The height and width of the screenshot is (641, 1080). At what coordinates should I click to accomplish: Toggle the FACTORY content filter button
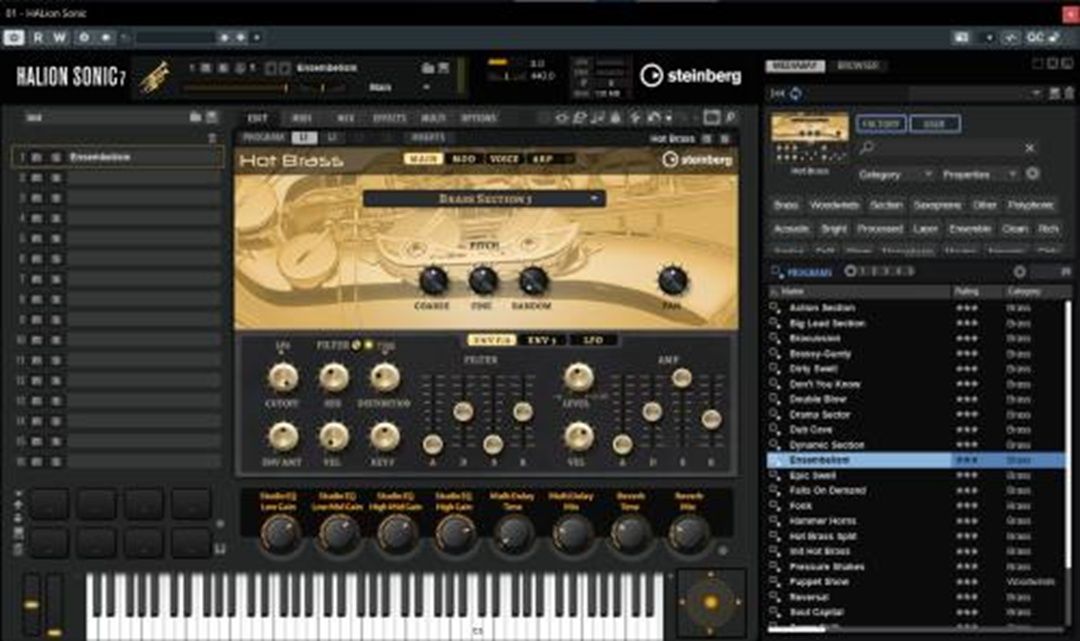tap(883, 123)
